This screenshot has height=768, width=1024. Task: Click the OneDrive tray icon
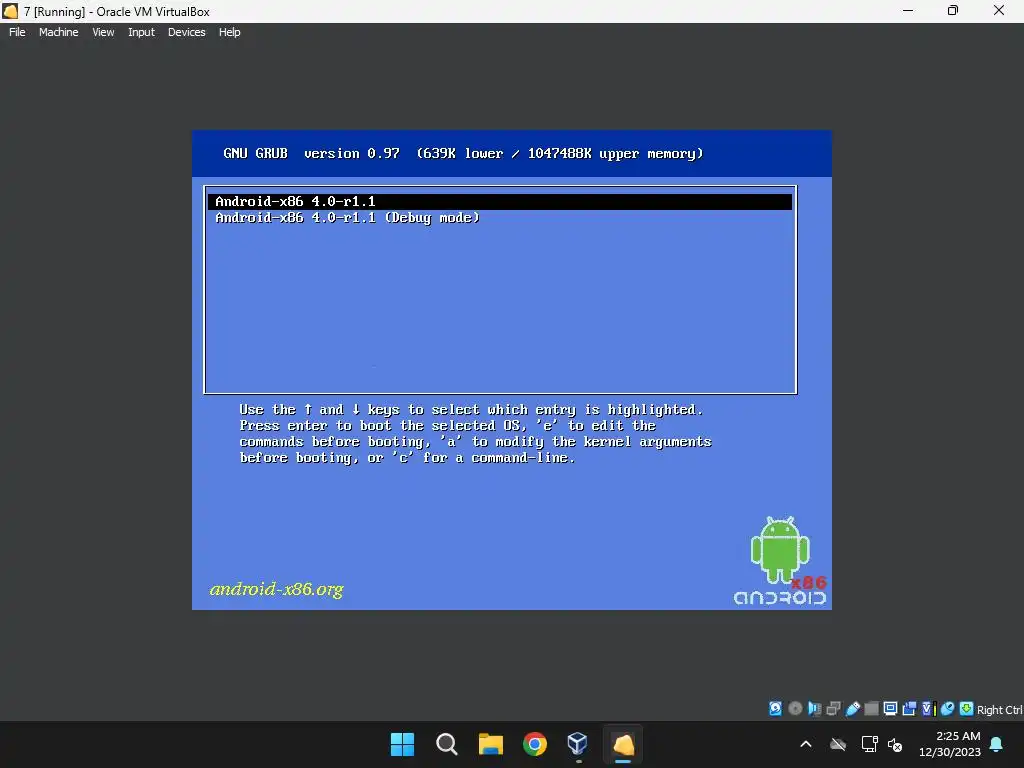(838, 744)
